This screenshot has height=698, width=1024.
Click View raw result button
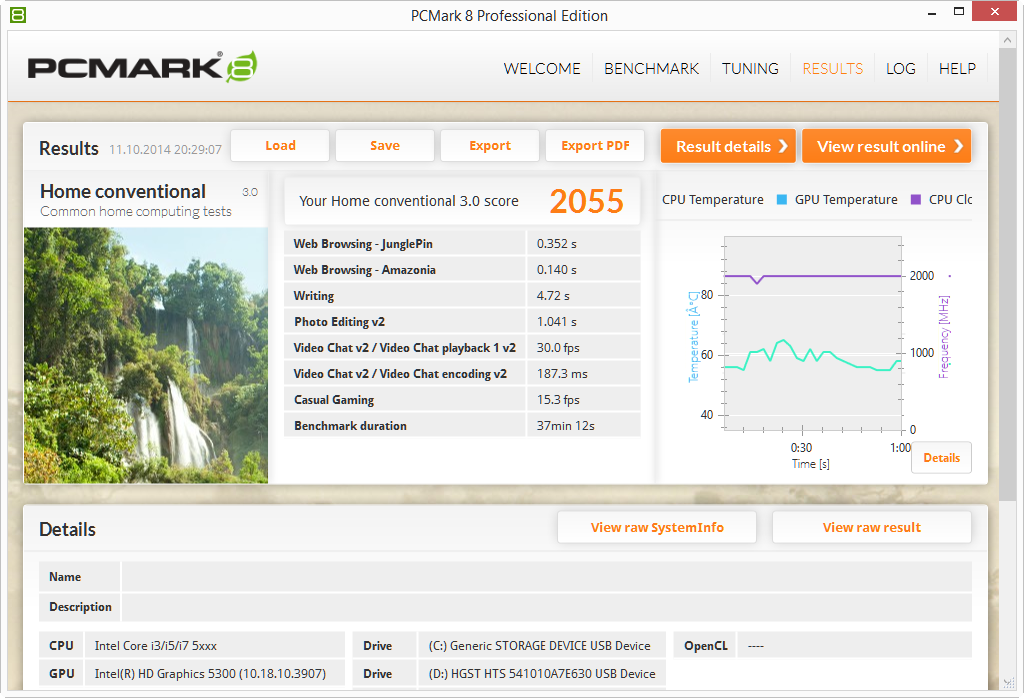[x=872, y=528]
